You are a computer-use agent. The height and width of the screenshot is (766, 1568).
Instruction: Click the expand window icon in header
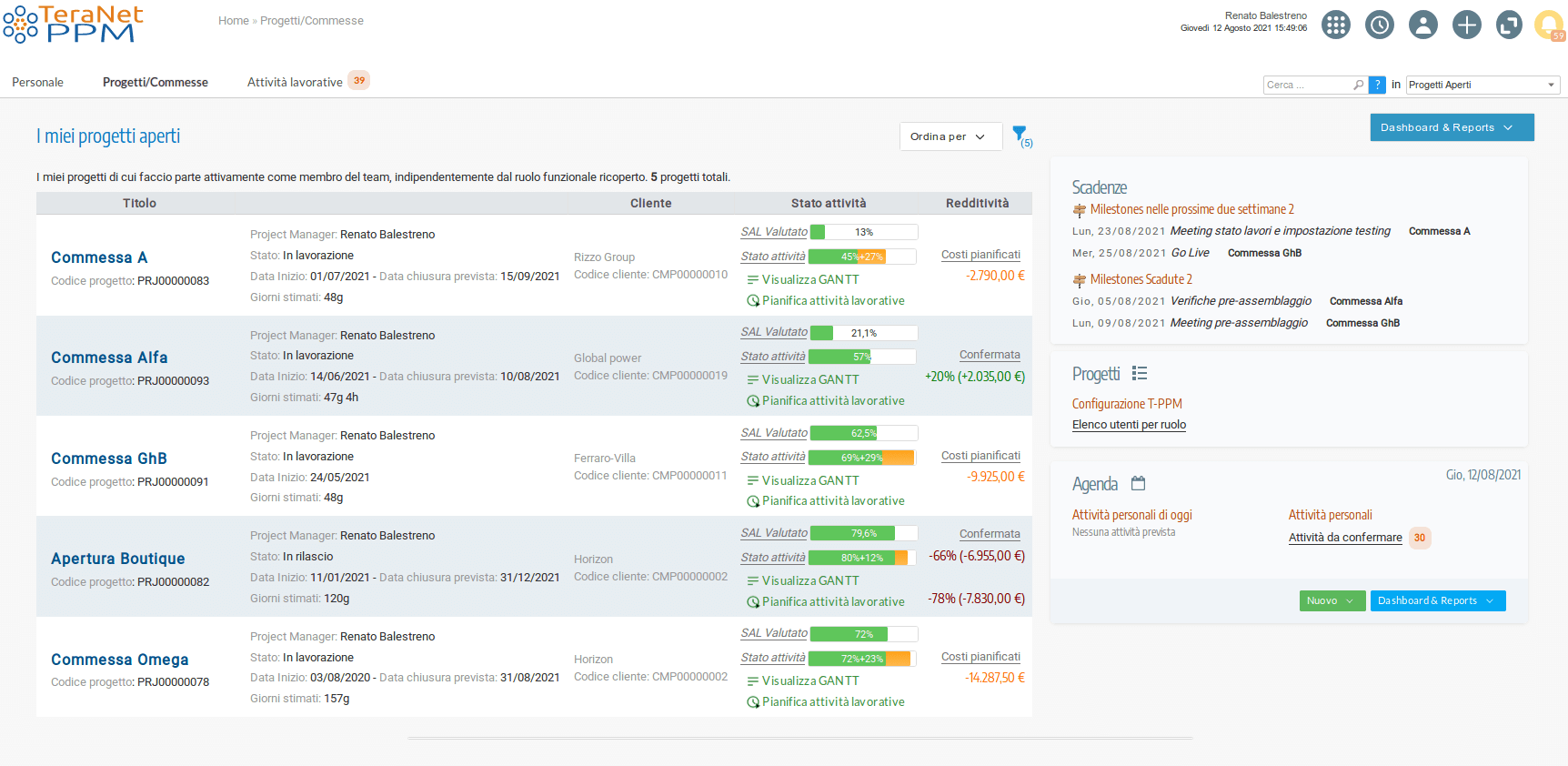tap(1509, 25)
